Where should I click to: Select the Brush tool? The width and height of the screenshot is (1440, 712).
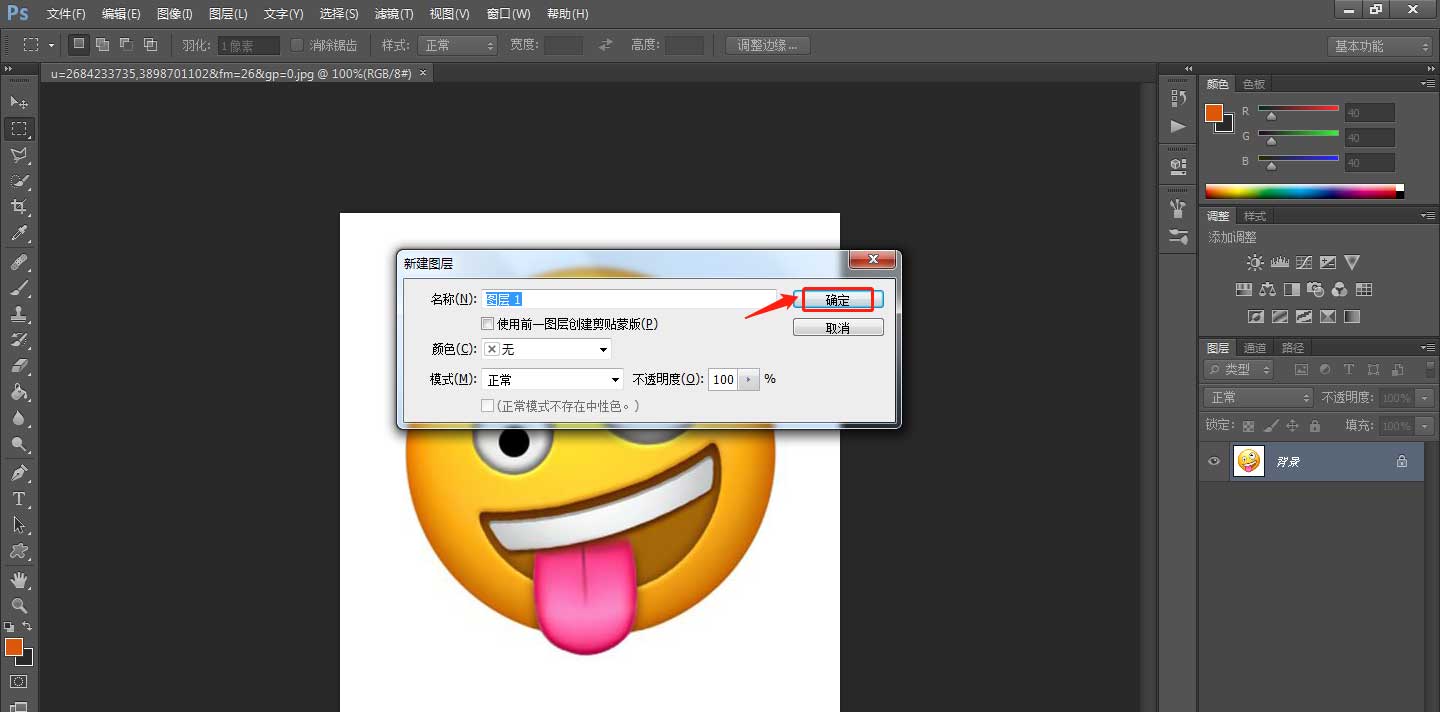coord(20,288)
